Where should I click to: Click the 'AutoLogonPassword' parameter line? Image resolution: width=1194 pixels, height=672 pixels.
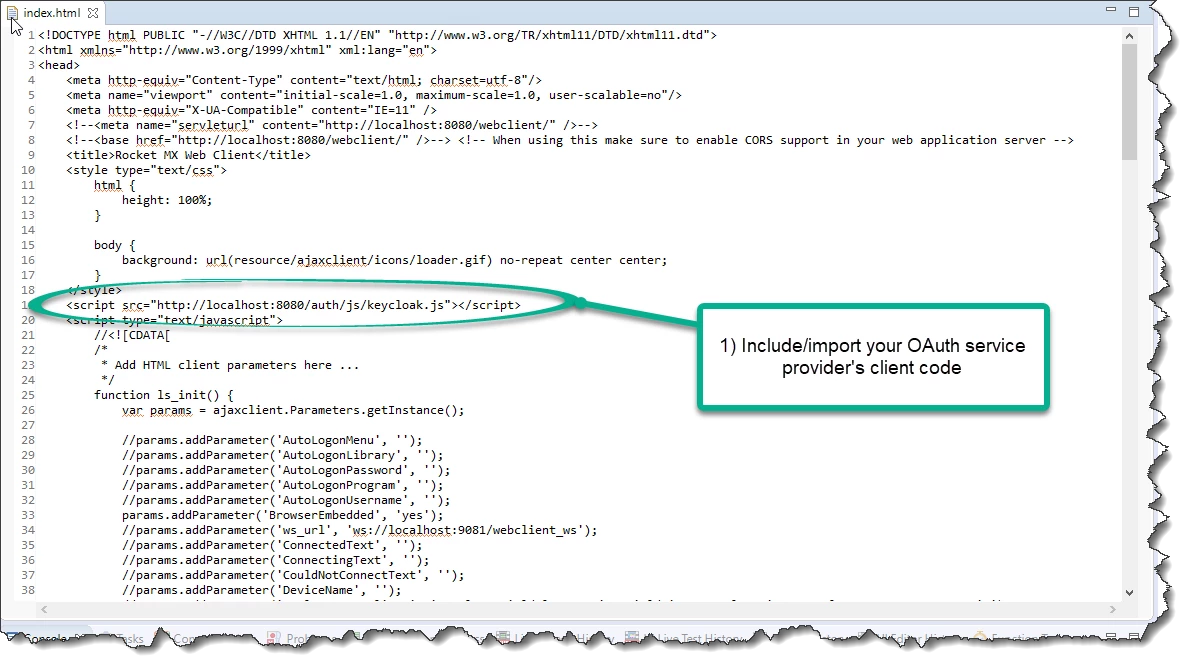tap(286, 471)
